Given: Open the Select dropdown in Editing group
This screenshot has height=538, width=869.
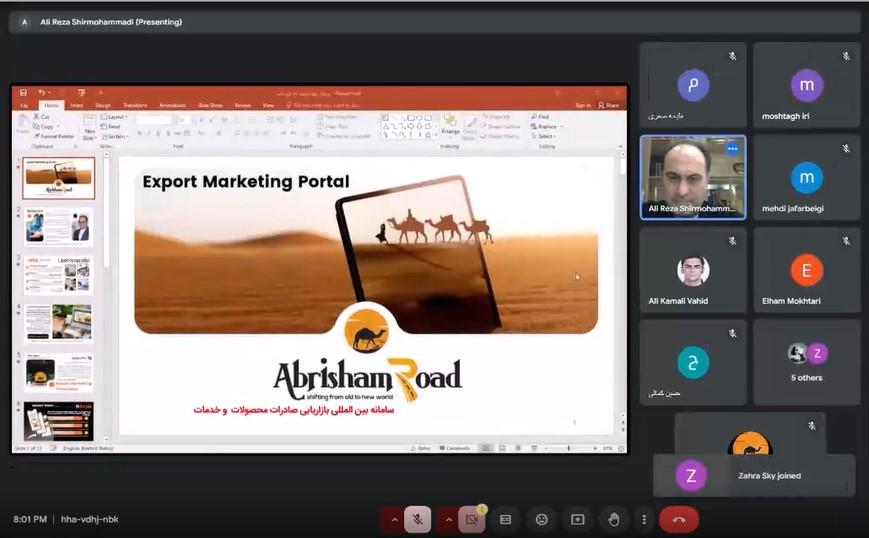Looking at the screenshot, I should point(546,136).
